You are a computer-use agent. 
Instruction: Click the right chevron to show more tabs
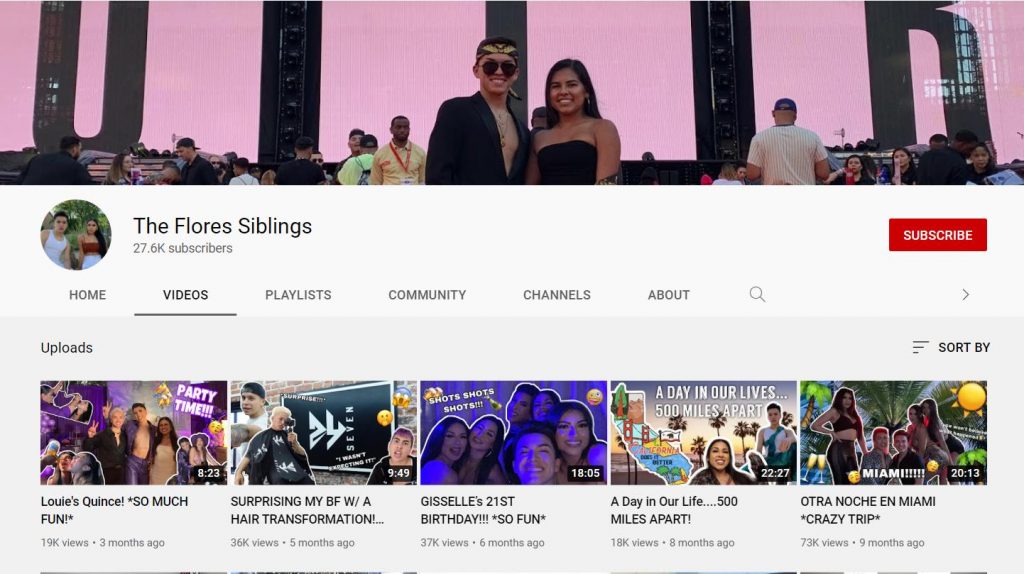(965, 295)
